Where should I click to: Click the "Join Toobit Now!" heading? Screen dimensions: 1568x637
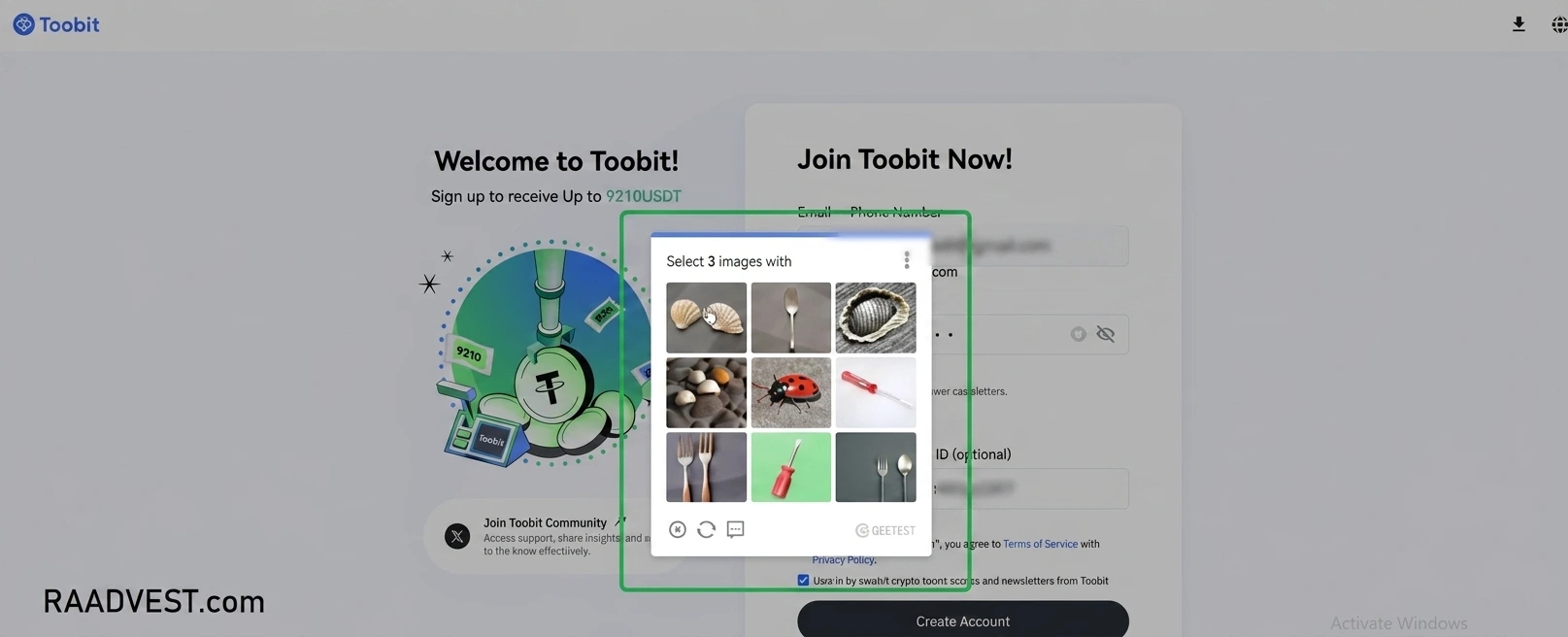tap(905, 159)
